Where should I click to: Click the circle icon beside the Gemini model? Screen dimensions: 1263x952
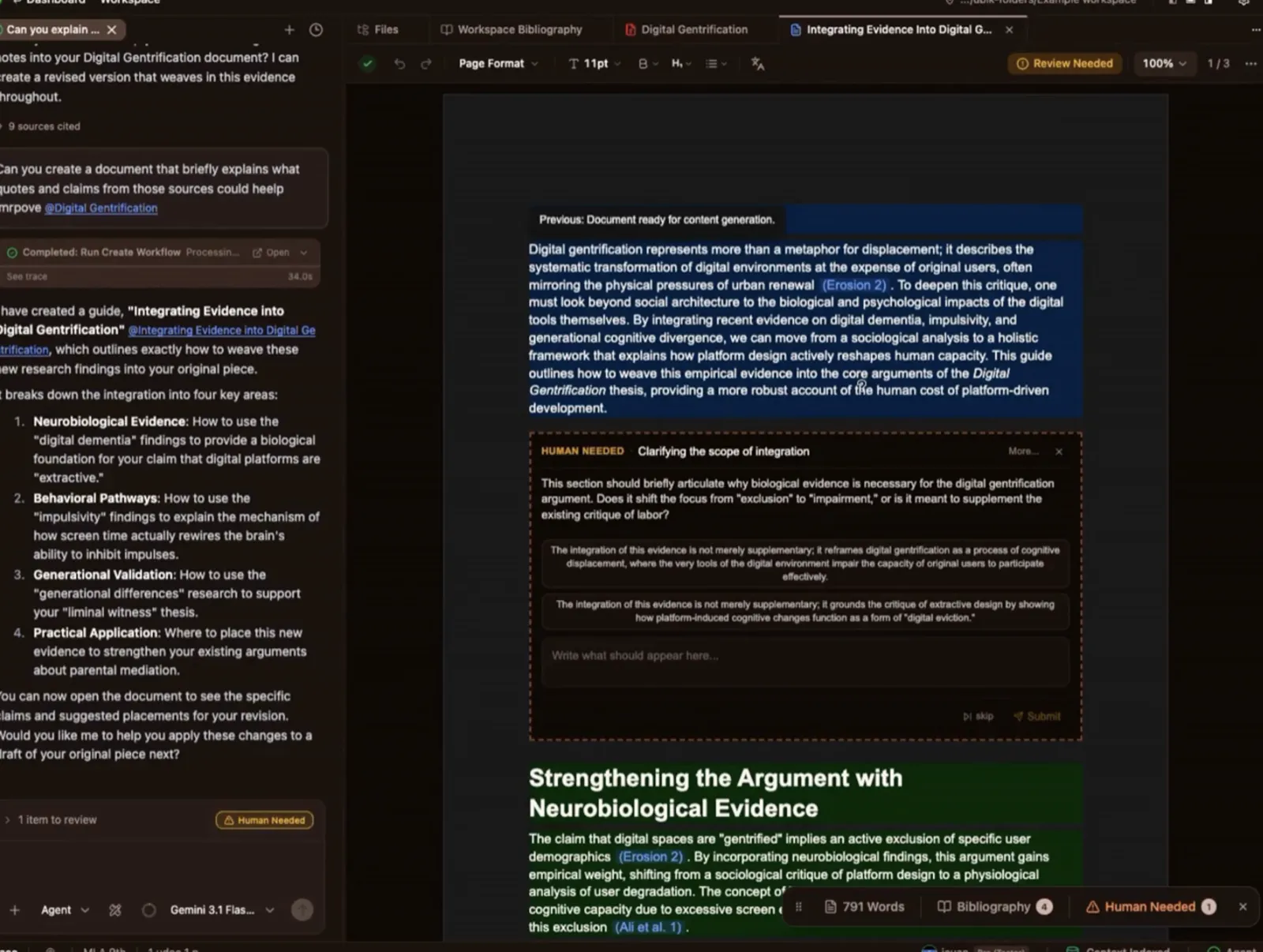pyautogui.click(x=148, y=910)
